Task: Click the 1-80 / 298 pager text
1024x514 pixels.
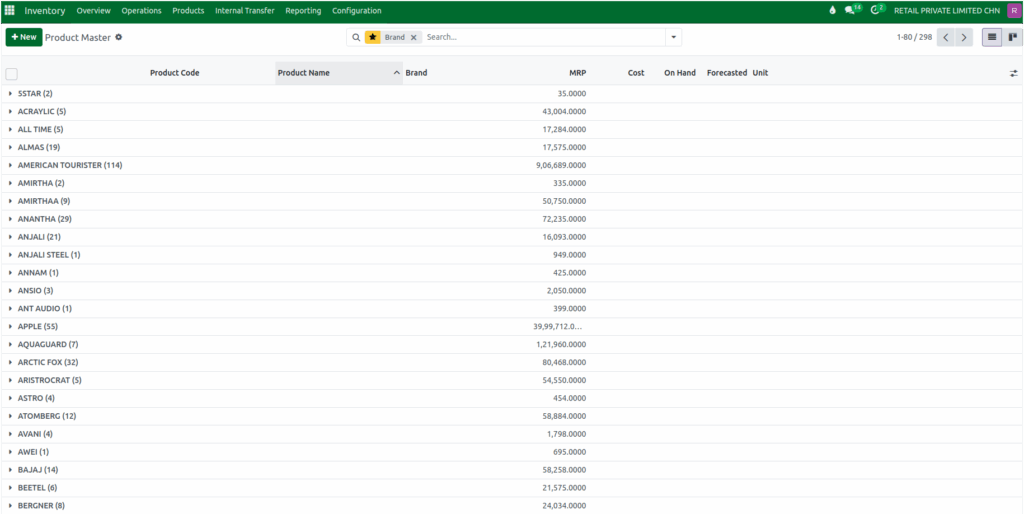Action: tap(914, 37)
